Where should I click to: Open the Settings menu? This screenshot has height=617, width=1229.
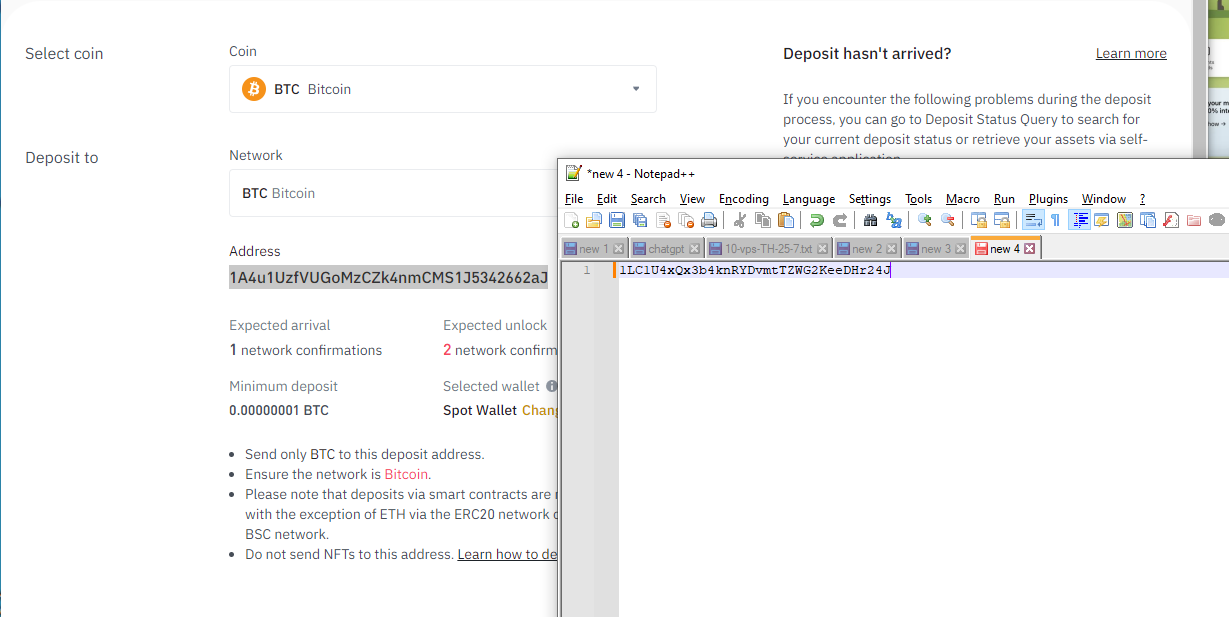coord(870,199)
